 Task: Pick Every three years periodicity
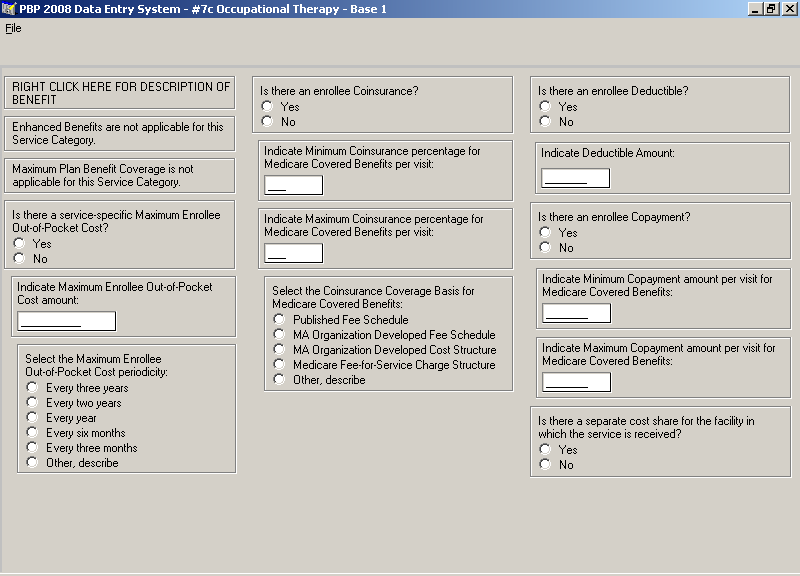click(x=32, y=387)
